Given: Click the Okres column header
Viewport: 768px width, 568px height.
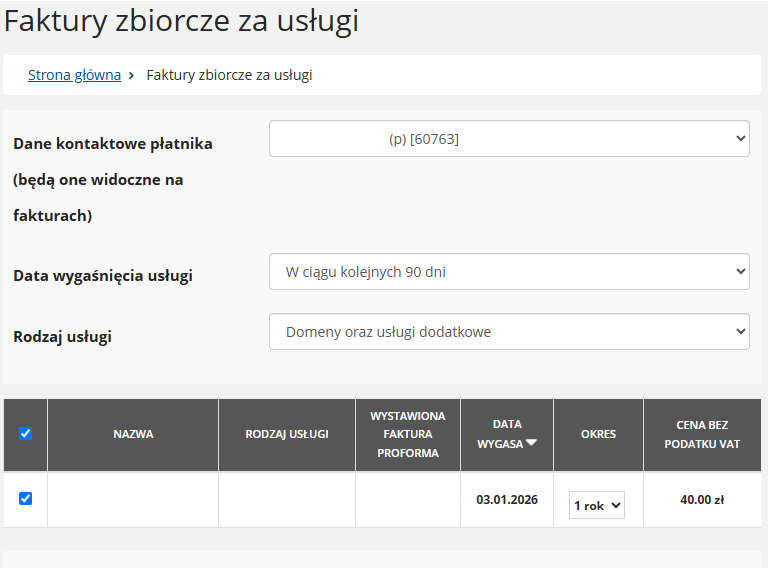Looking at the screenshot, I should click(x=598, y=434).
